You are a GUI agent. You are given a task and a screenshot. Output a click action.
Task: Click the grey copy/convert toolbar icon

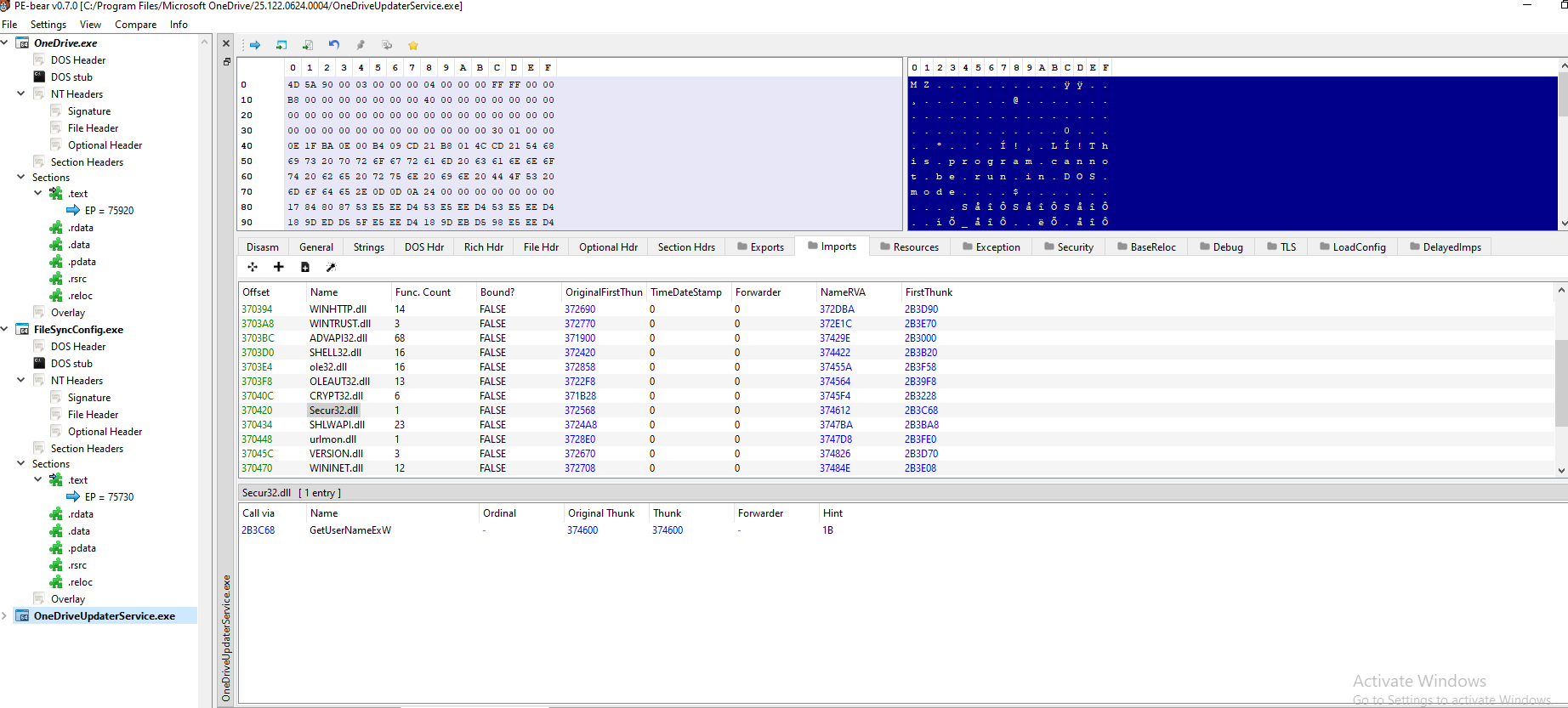[x=387, y=45]
